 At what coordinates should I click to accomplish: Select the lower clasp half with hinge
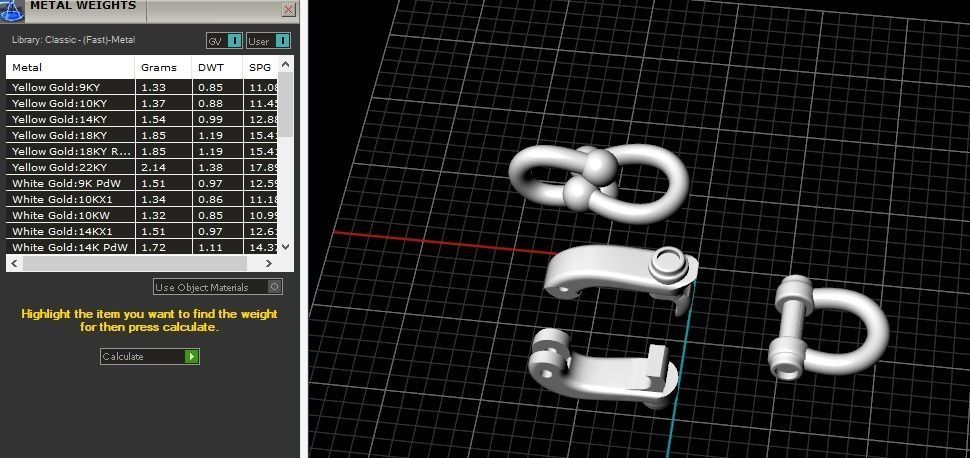click(x=602, y=369)
